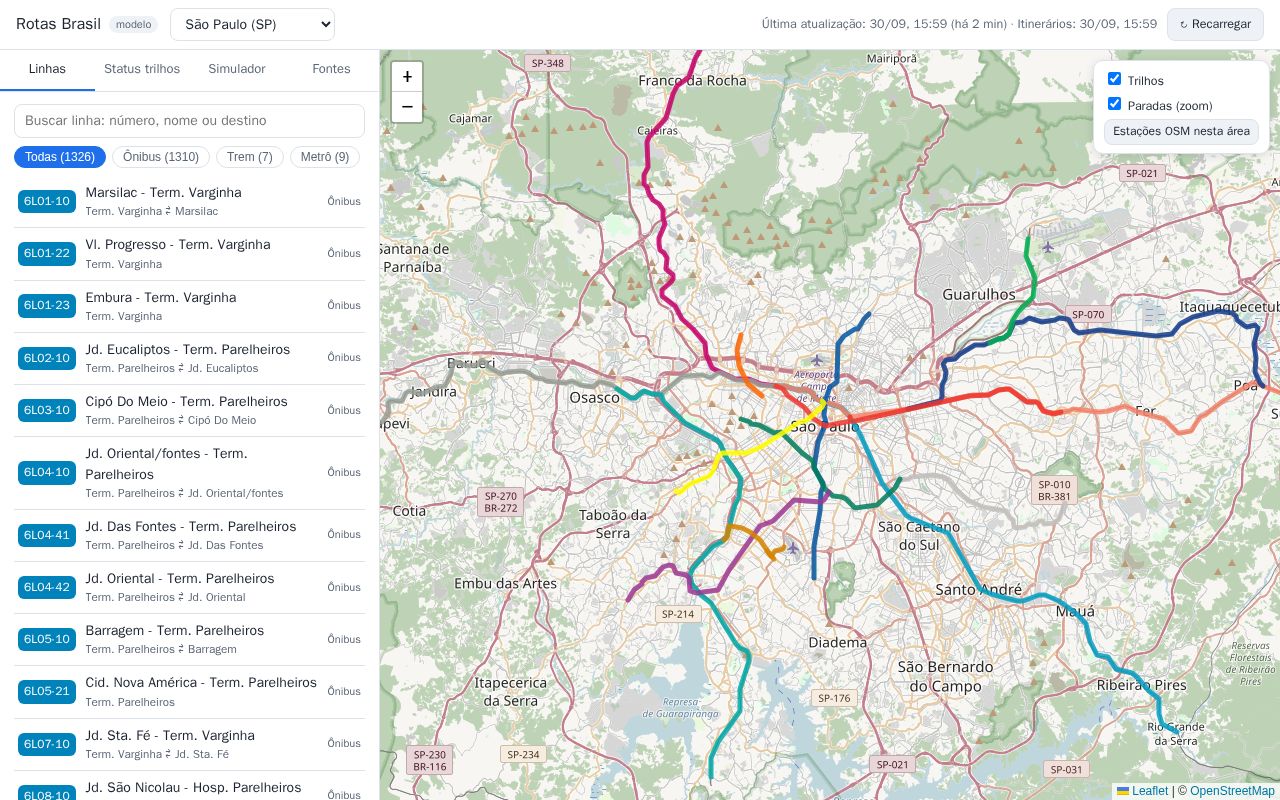Click the 6L04-42 line badge

47,587
